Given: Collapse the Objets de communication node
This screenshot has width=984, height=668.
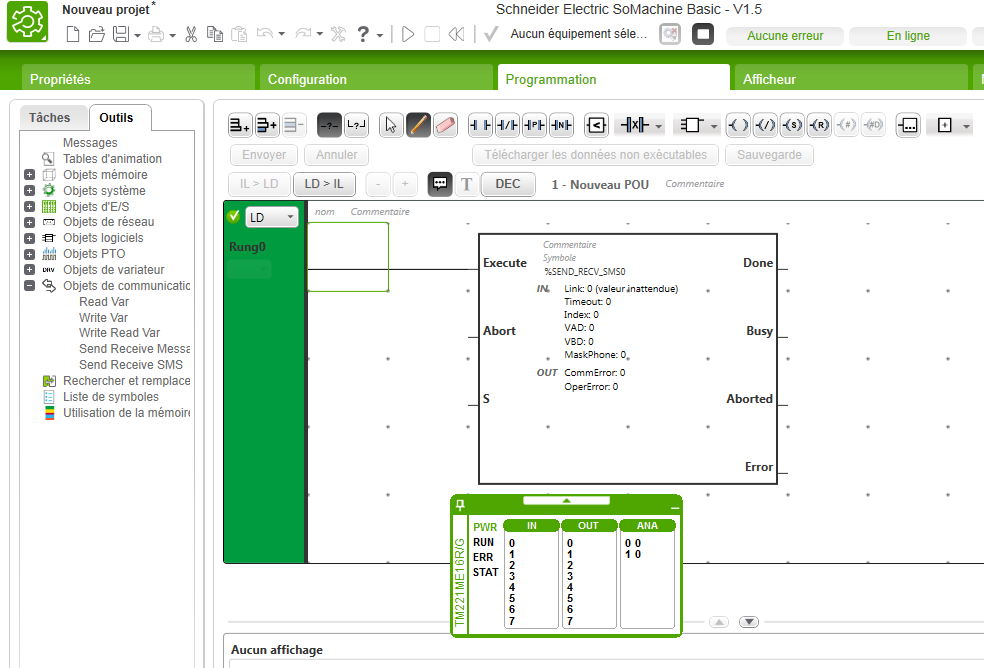Looking at the screenshot, I should (x=30, y=286).
